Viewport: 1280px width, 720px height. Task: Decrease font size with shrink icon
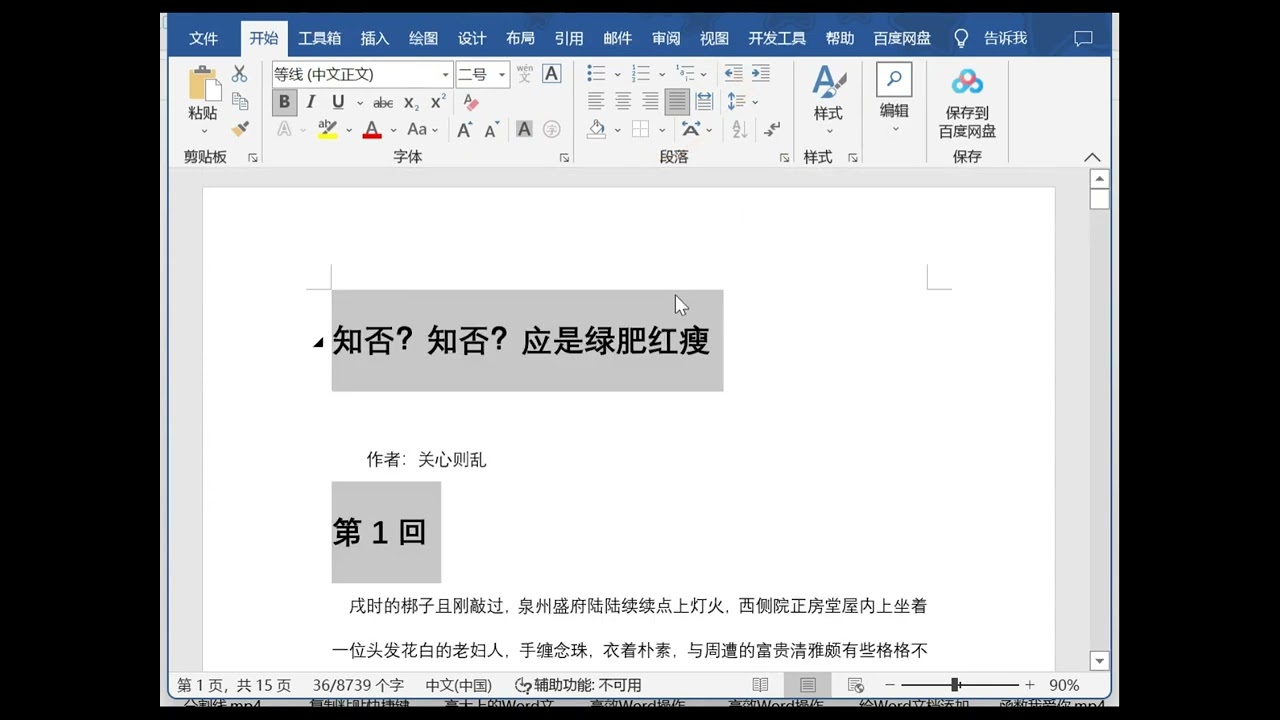pos(492,129)
